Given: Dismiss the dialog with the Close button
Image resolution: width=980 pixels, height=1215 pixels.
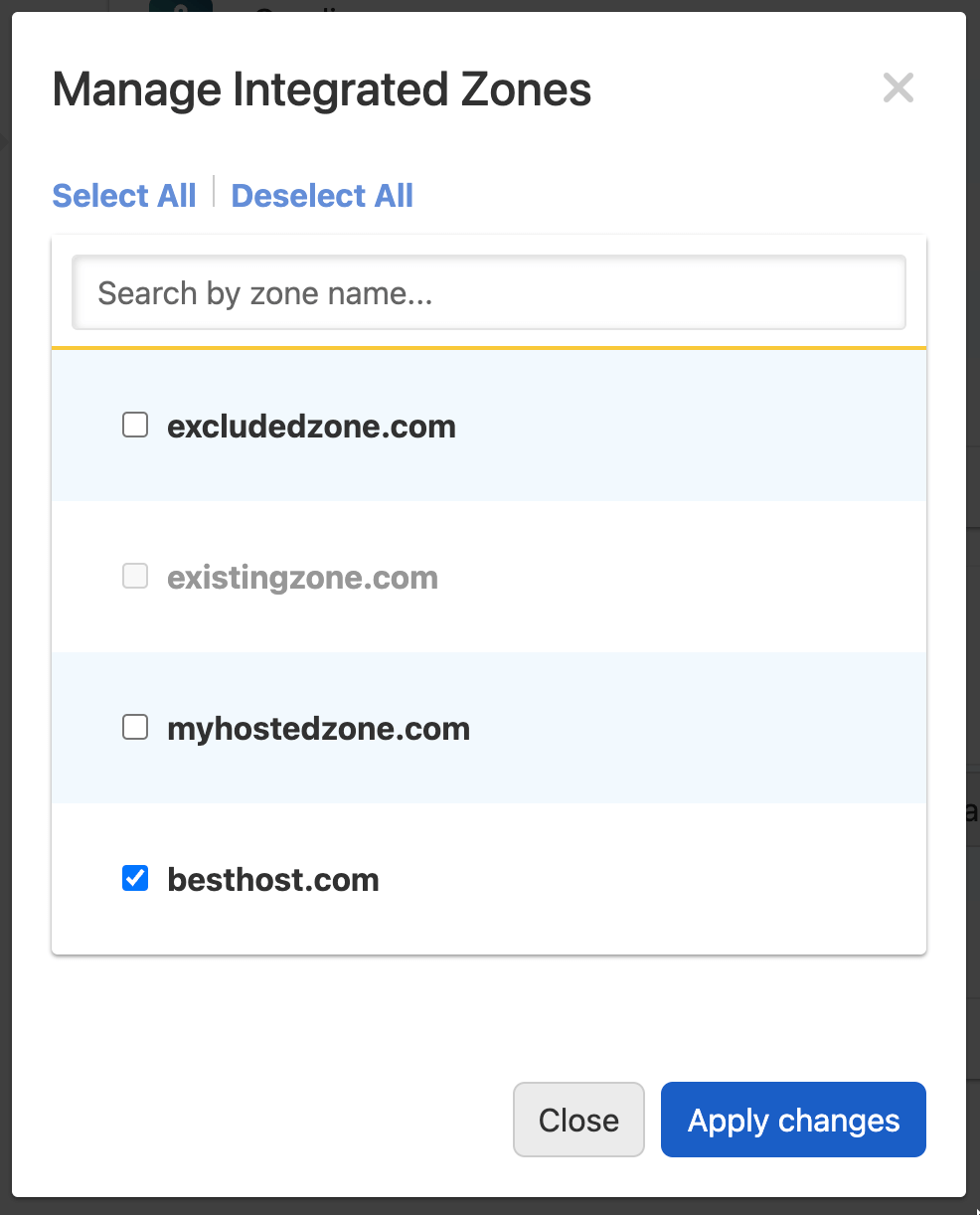Looking at the screenshot, I should coord(577,1120).
